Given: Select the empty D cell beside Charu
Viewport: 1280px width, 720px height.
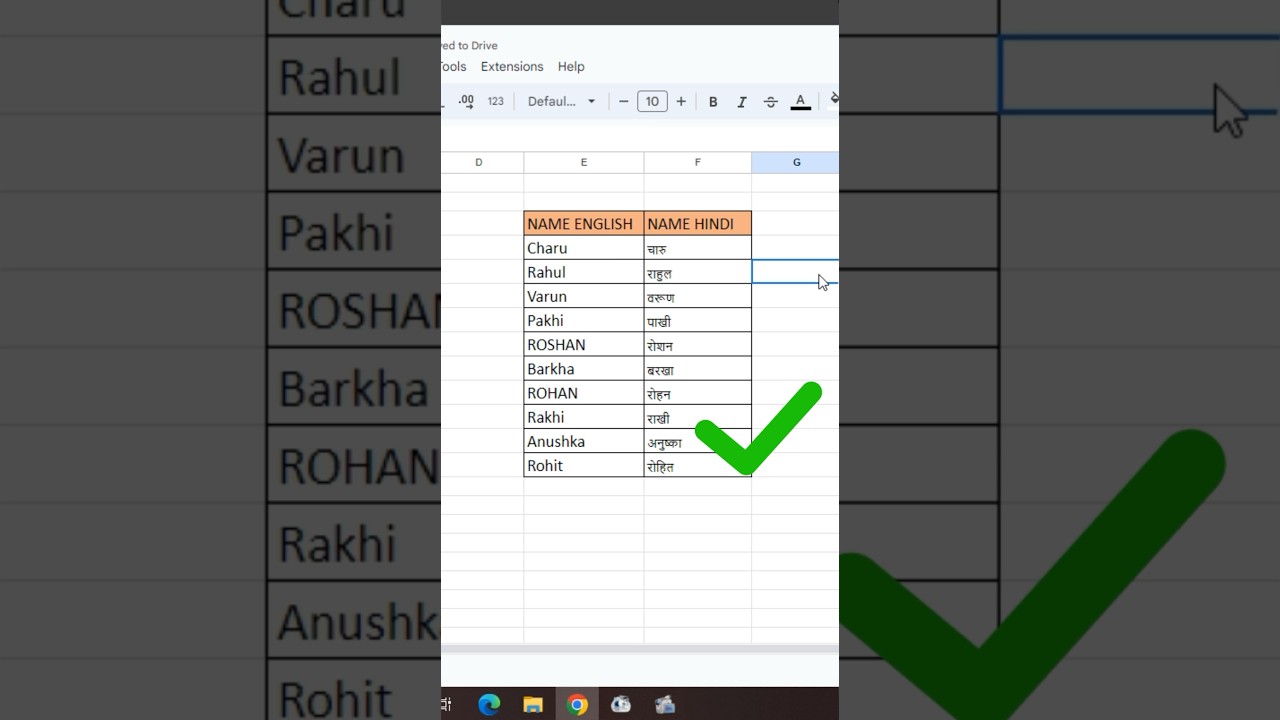Looking at the screenshot, I should (x=482, y=248).
